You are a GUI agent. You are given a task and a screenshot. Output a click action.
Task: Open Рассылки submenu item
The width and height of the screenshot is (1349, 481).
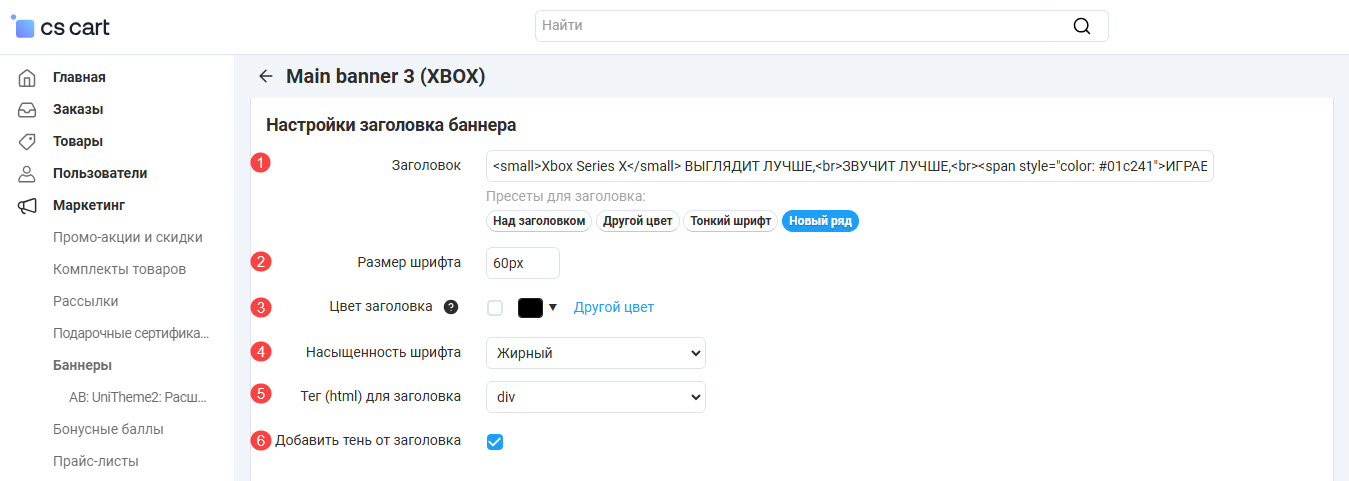(x=85, y=301)
